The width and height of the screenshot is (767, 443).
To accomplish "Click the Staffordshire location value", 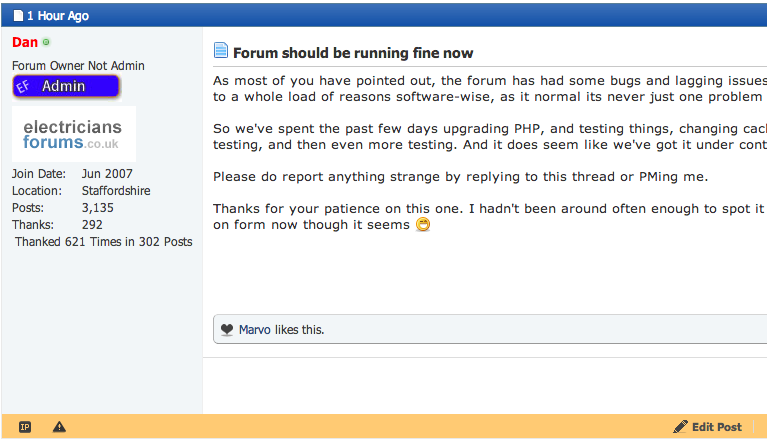I will (116, 191).
